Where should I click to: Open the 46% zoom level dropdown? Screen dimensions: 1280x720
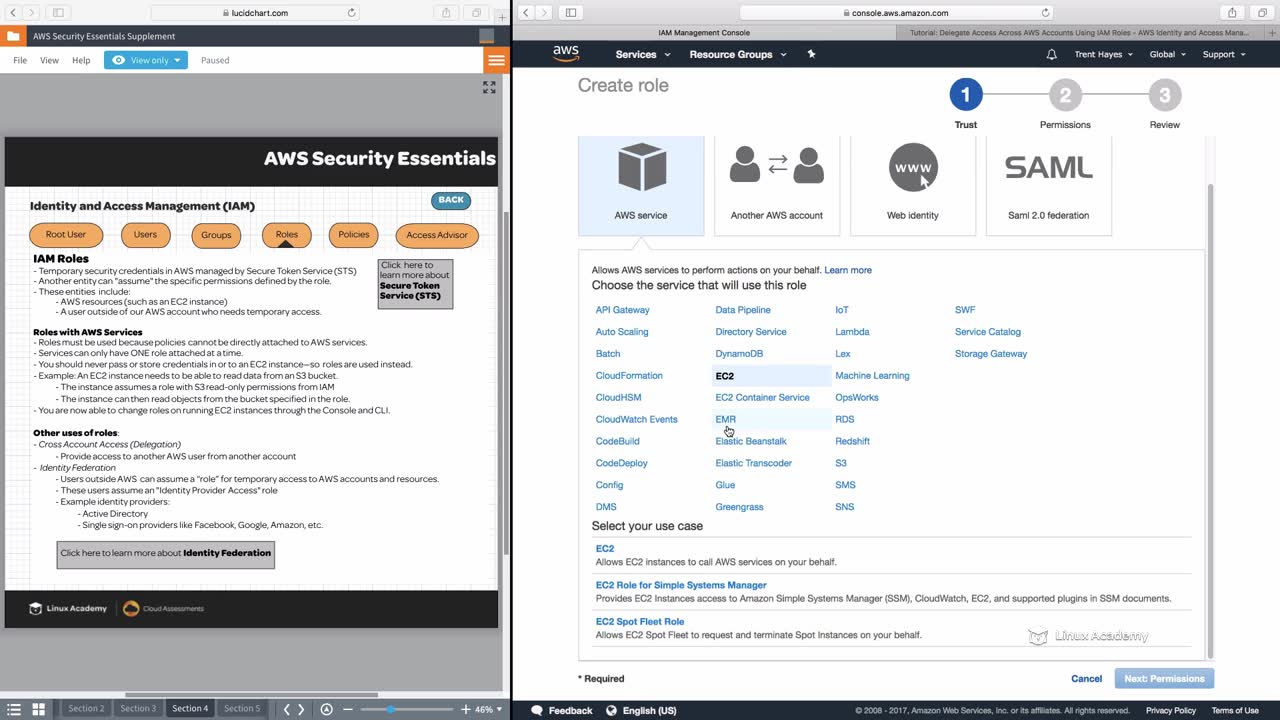(x=487, y=709)
